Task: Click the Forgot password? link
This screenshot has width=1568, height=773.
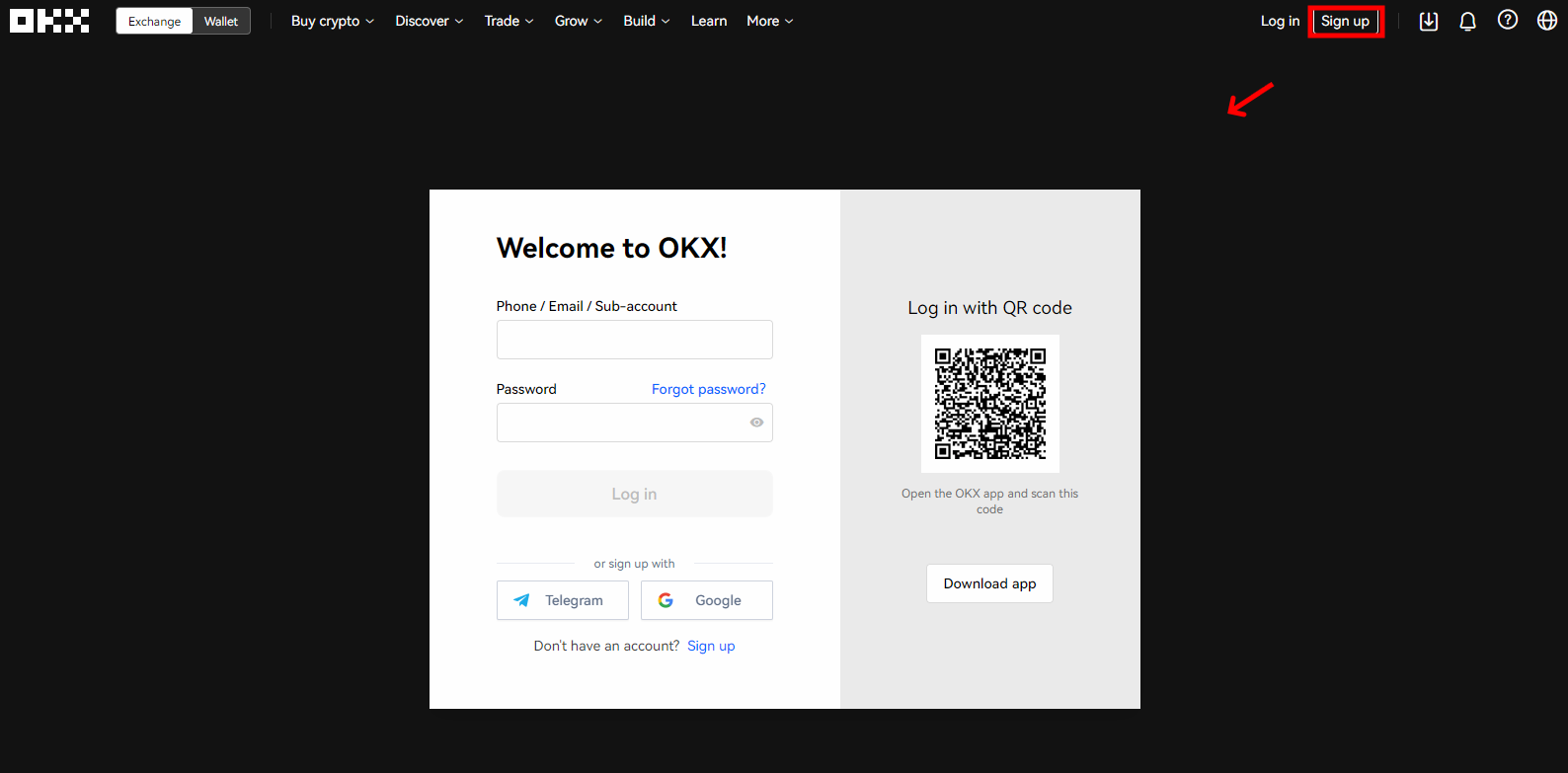Action: click(709, 389)
